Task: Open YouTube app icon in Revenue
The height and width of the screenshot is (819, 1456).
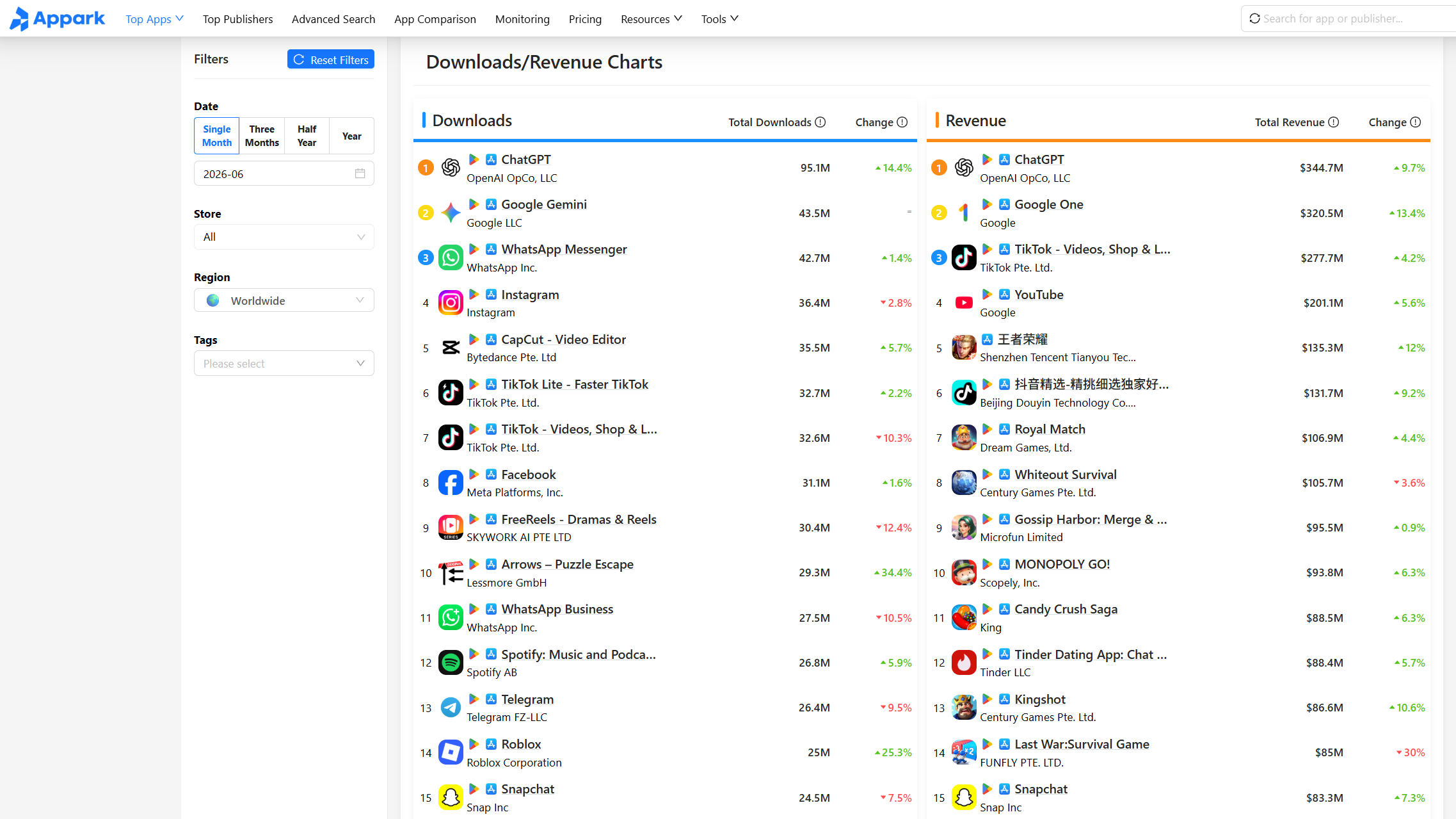Action: click(x=964, y=302)
